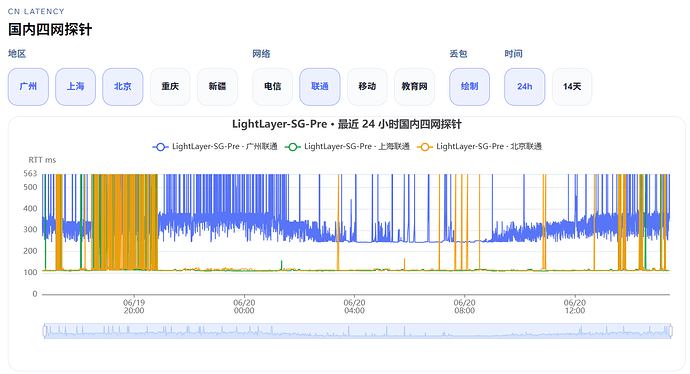Screen dimensions: 690x374
Task: Toggle 上海联通 series in chart legend
Action: click(347, 147)
